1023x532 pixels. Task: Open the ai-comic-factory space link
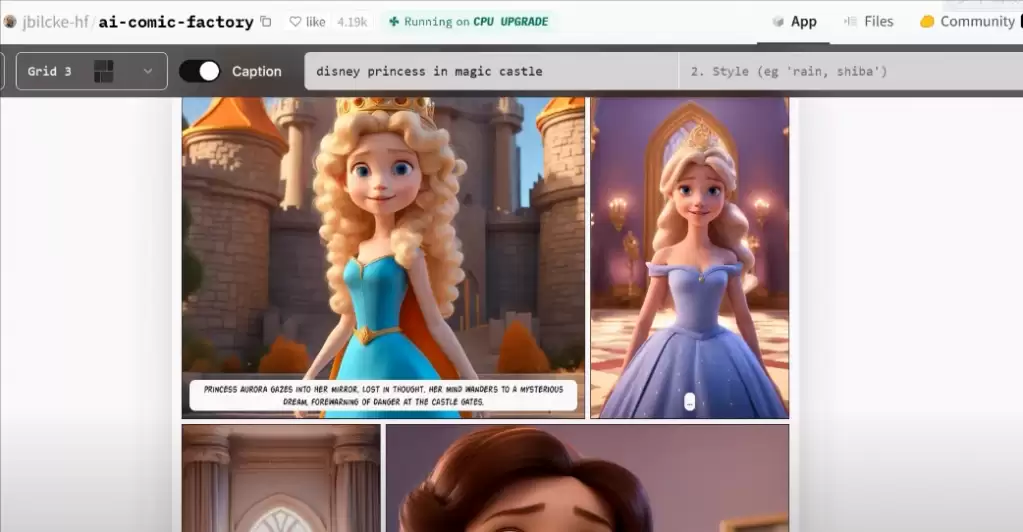point(176,22)
